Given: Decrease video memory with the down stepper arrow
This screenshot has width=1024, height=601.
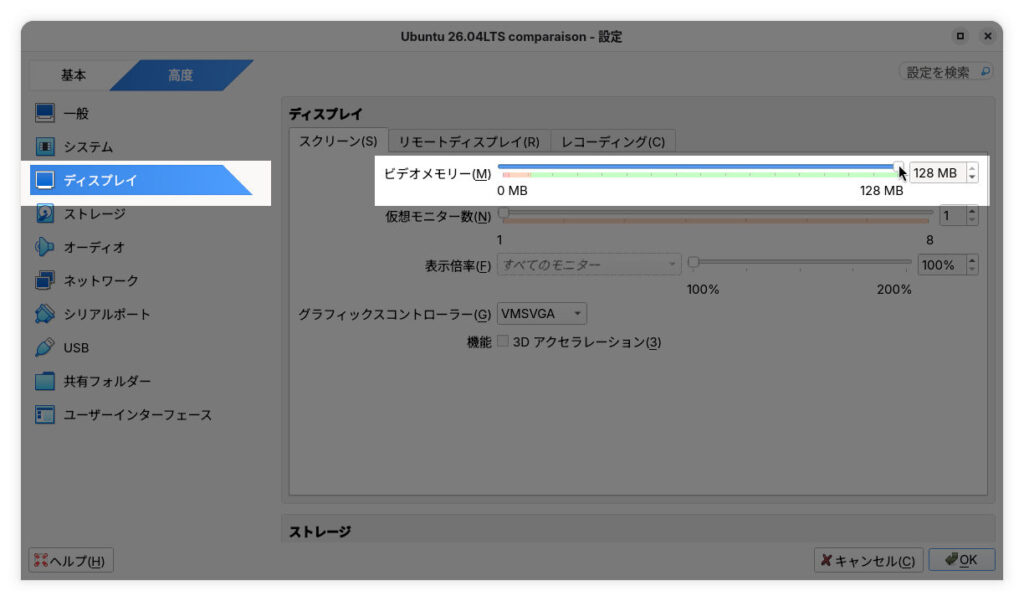Looking at the screenshot, I should (972, 178).
